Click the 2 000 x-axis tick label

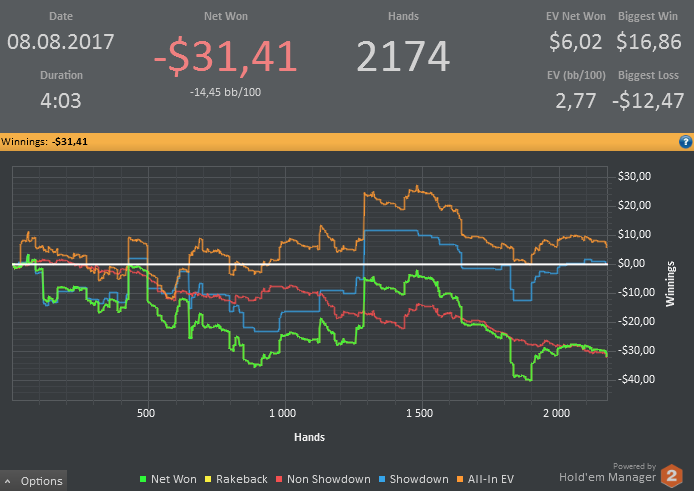pos(556,414)
